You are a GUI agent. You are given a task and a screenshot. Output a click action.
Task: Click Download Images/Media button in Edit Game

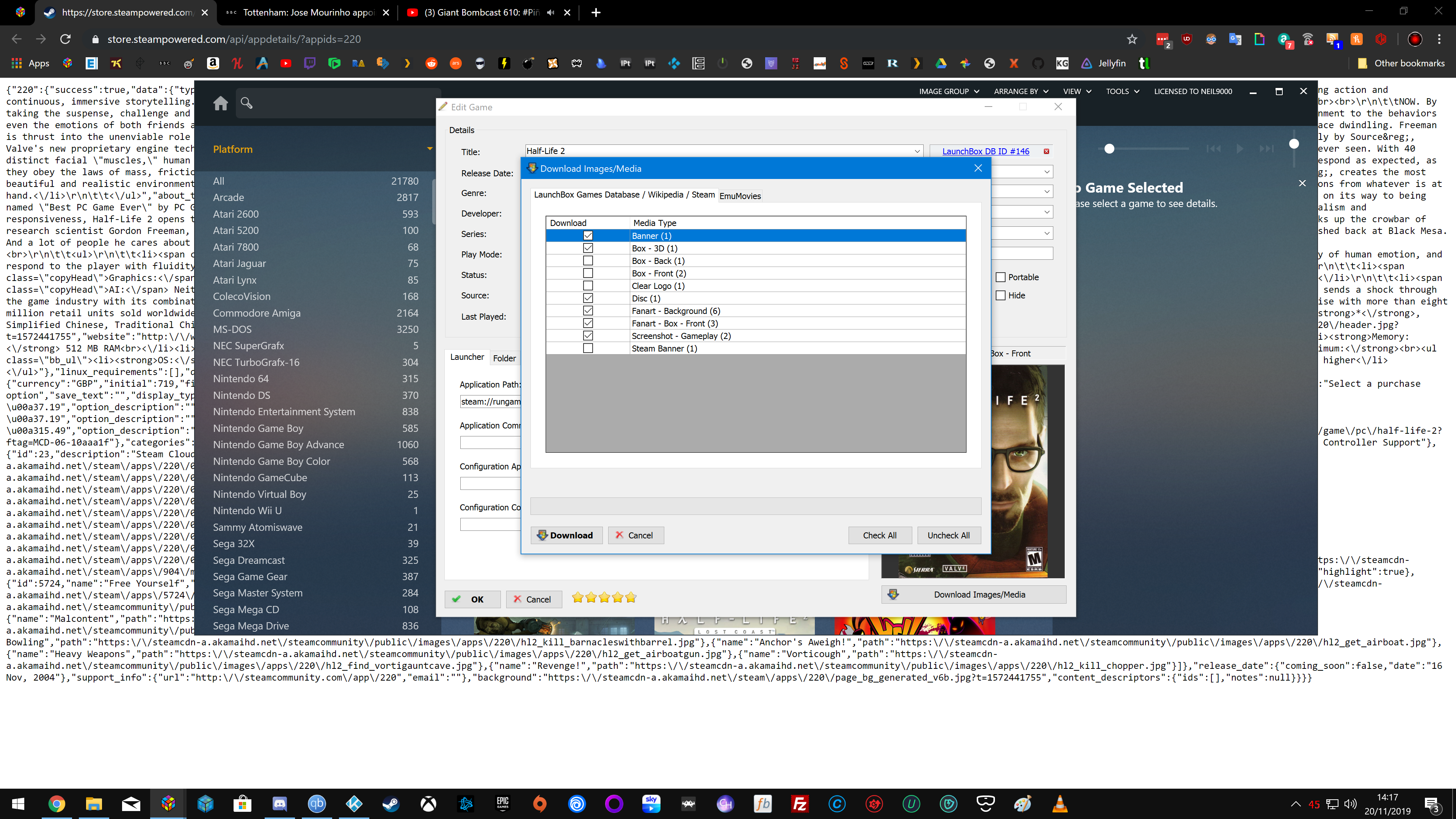click(973, 595)
